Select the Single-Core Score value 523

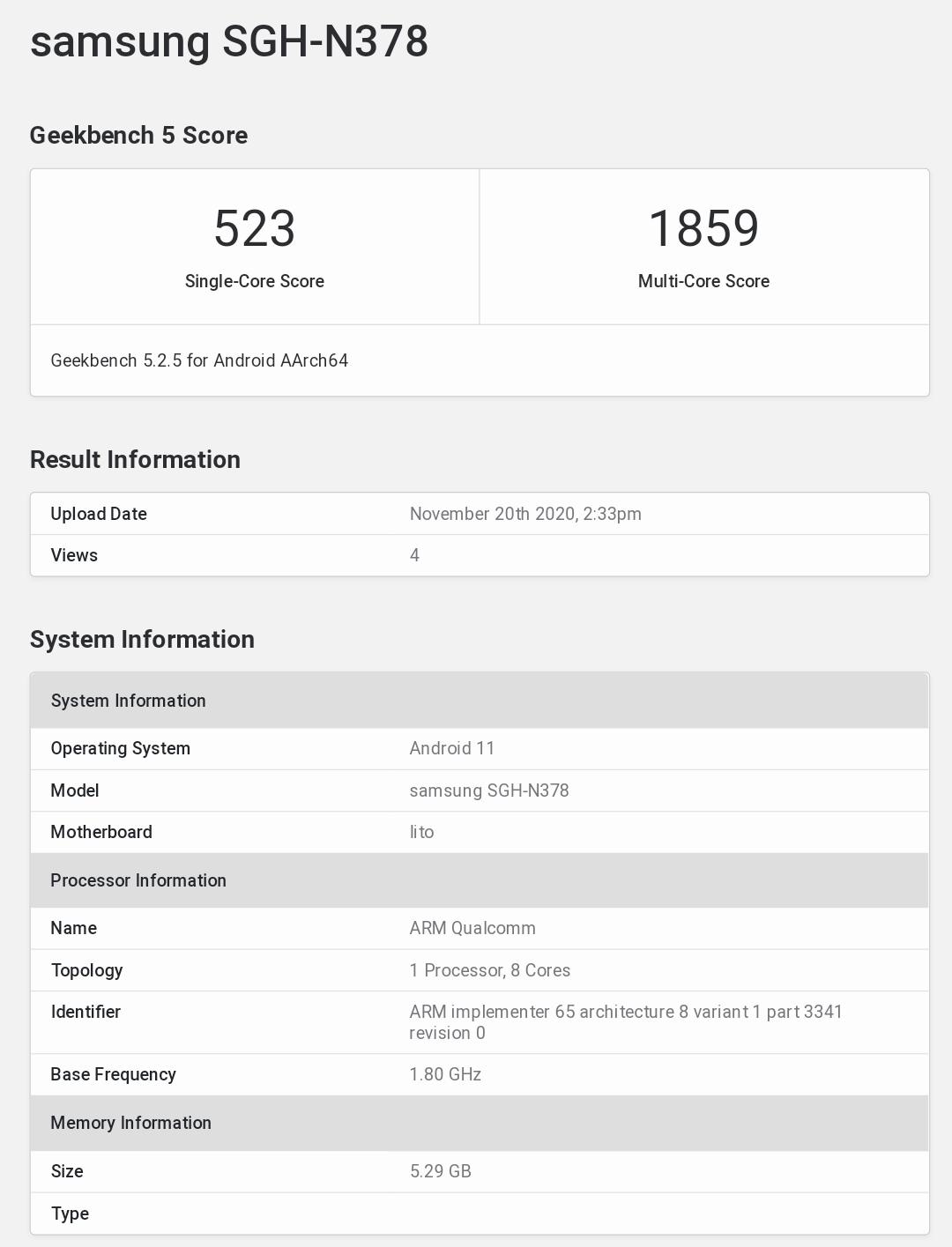[x=255, y=230]
